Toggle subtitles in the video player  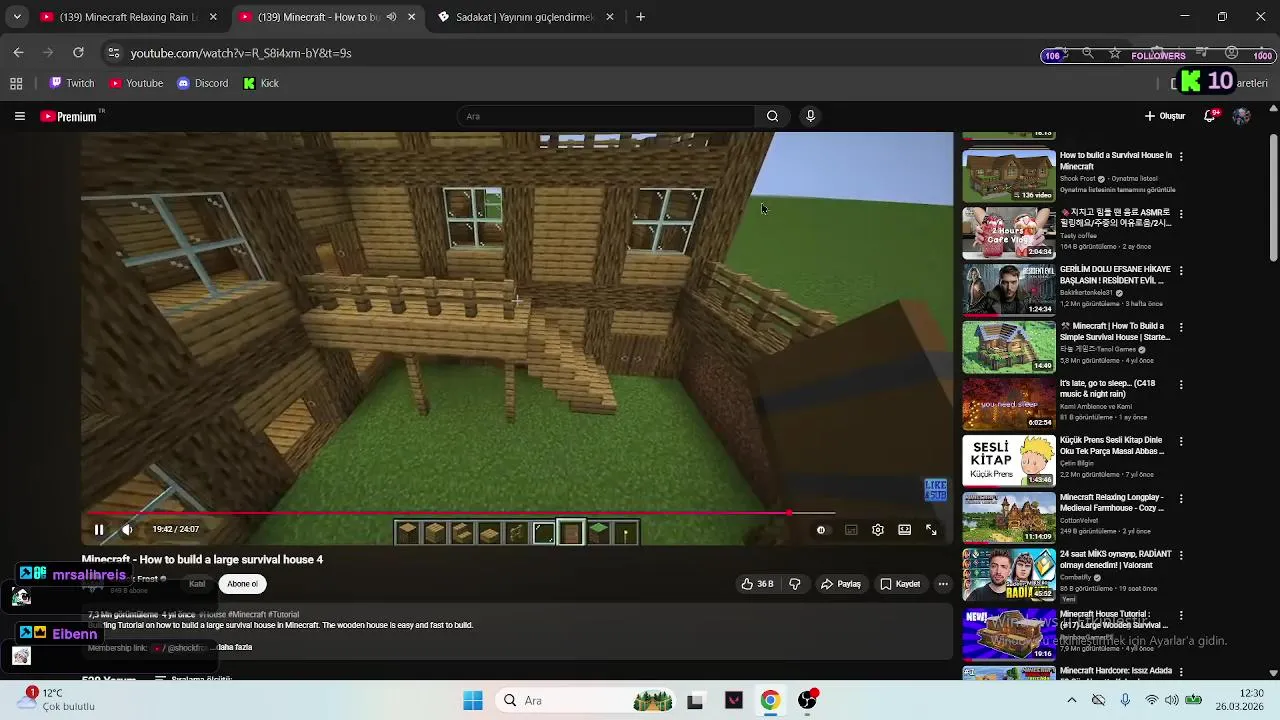click(x=851, y=530)
